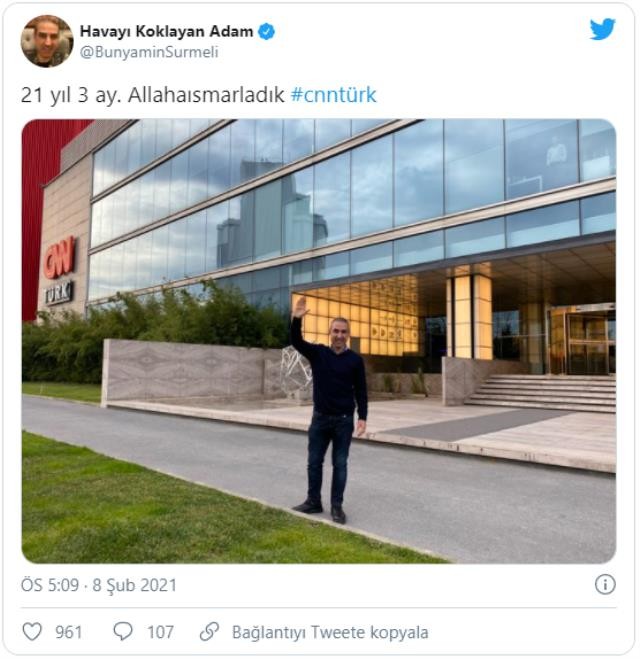
Task: Open the #cnntürk hashtag
Action: click(x=334, y=95)
